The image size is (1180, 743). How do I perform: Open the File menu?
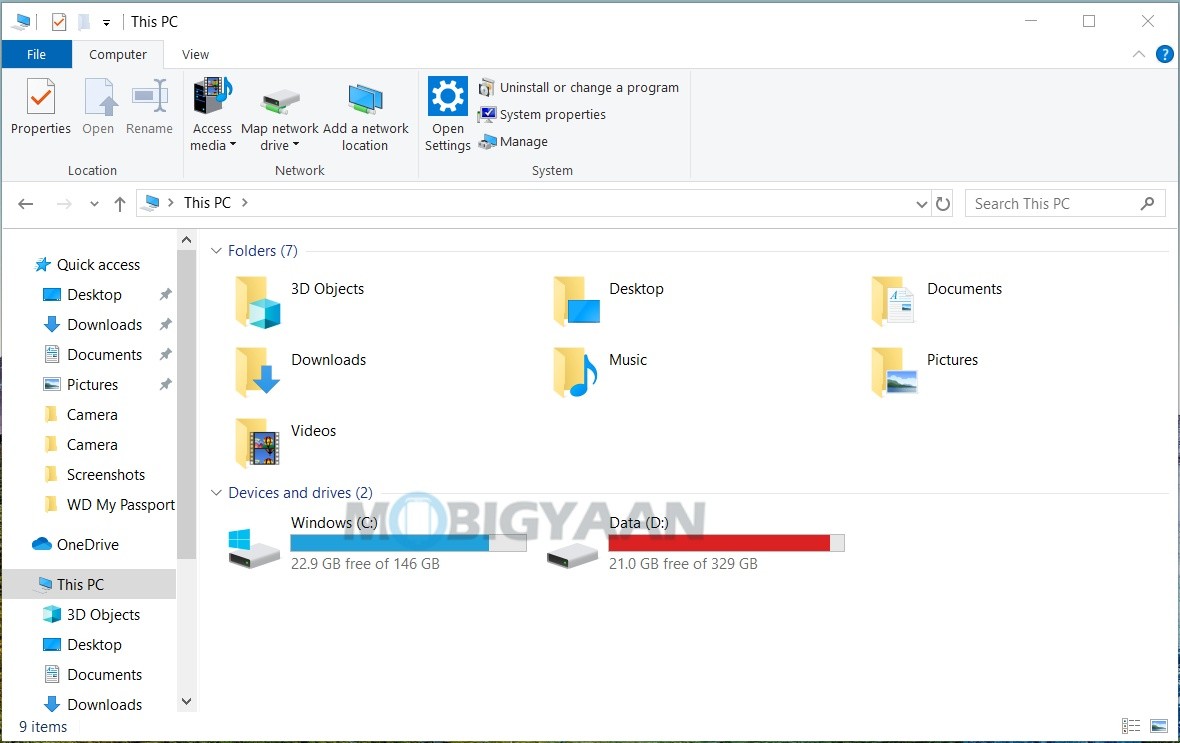(x=36, y=54)
